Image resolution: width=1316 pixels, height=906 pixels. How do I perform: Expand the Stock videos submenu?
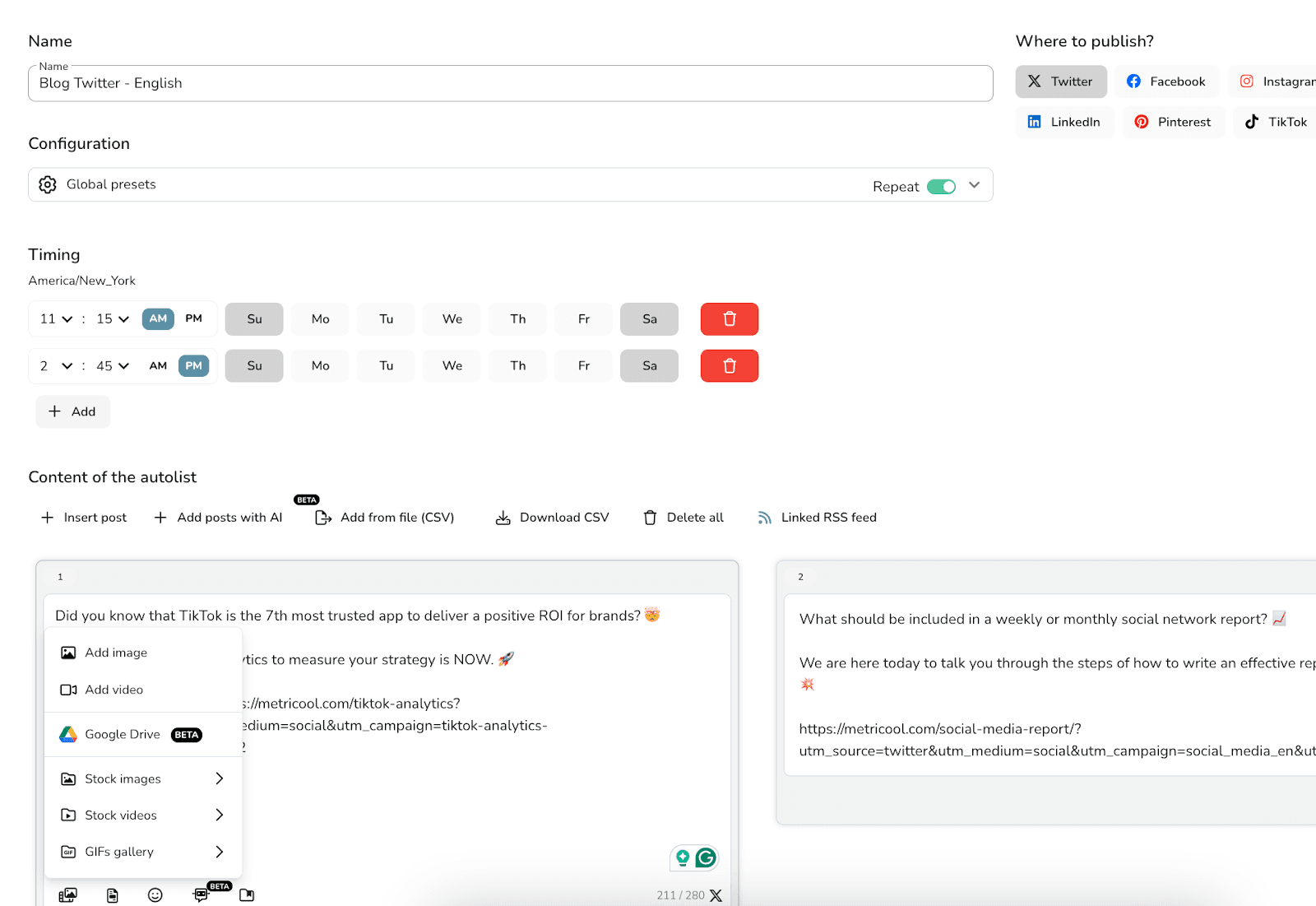tap(120, 815)
